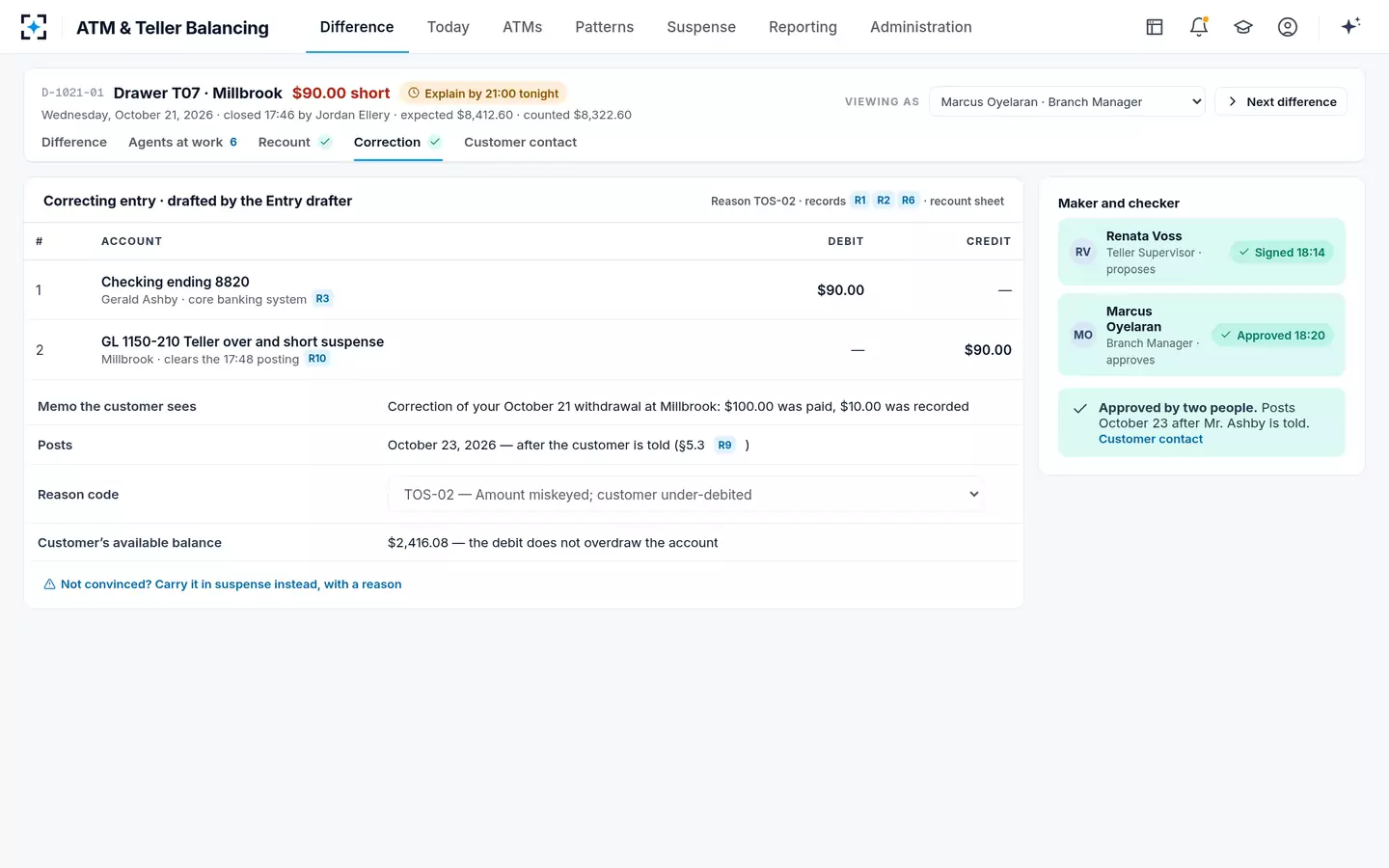Open the Patterns tab
The width and height of the screenshot is (1389, 868).
click(605, 27)
